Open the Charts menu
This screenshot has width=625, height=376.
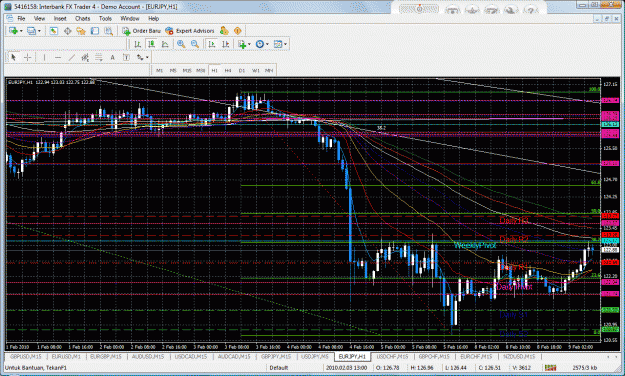[x=83, y=18]
